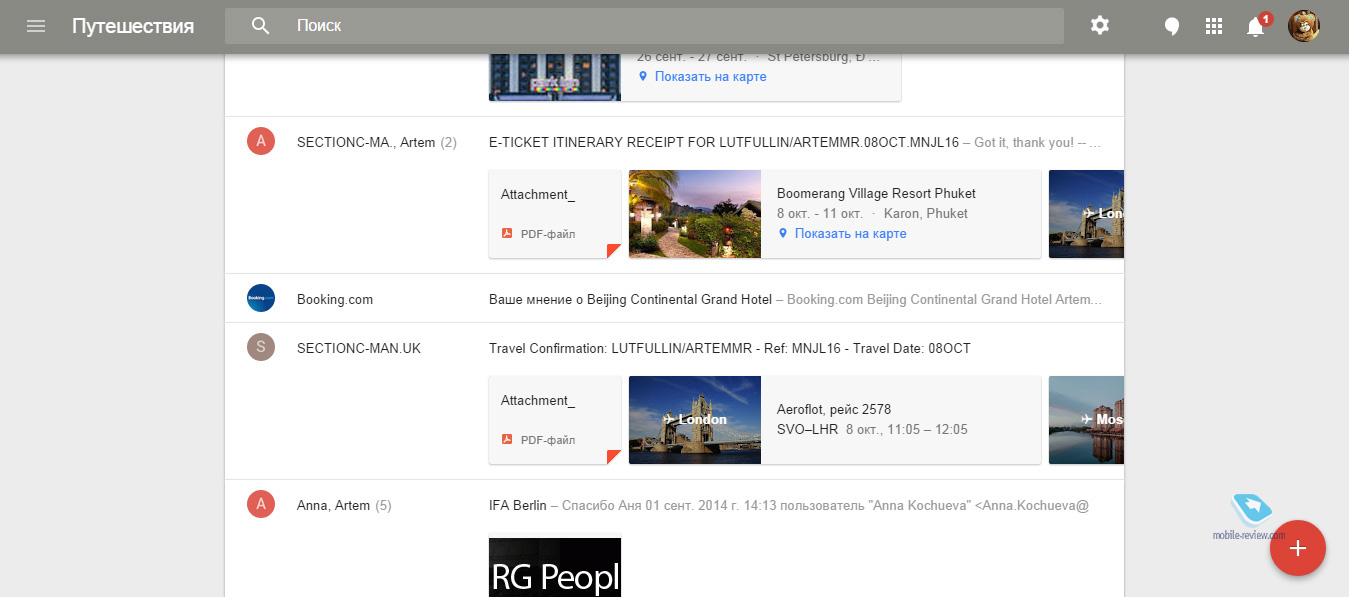
Task: Click the sender name "SECTIONC-MA., Artem"
Action: 366,143
